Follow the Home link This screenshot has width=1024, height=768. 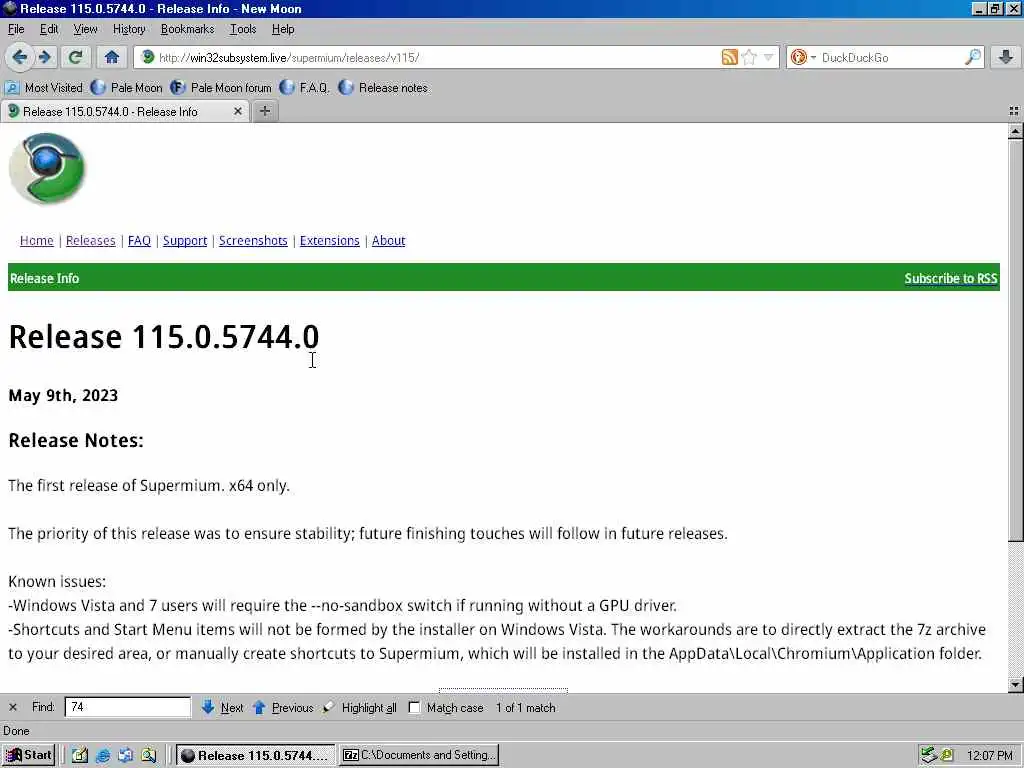[37, 241]
